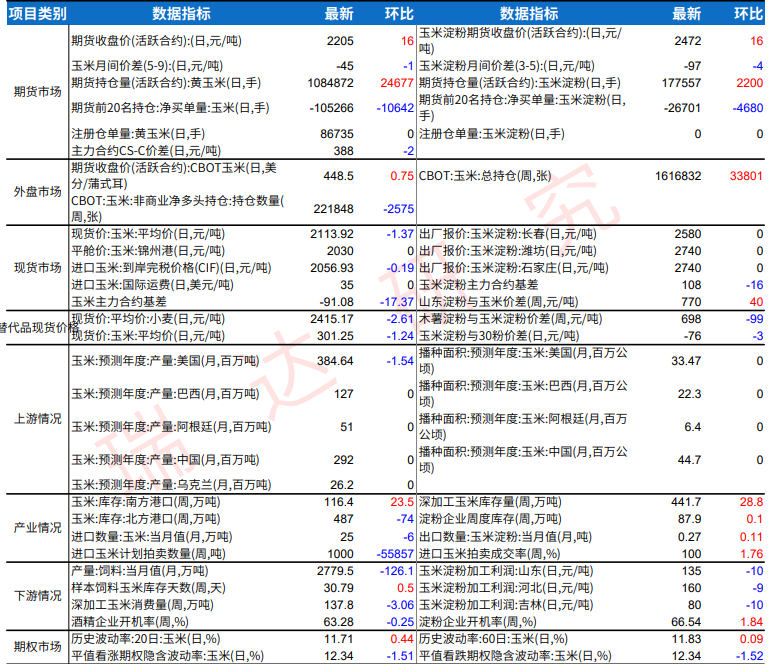Click the CBOT:玉米:总持仓 indicator cell
775x664 pixels.
click(x=485, y=174)
